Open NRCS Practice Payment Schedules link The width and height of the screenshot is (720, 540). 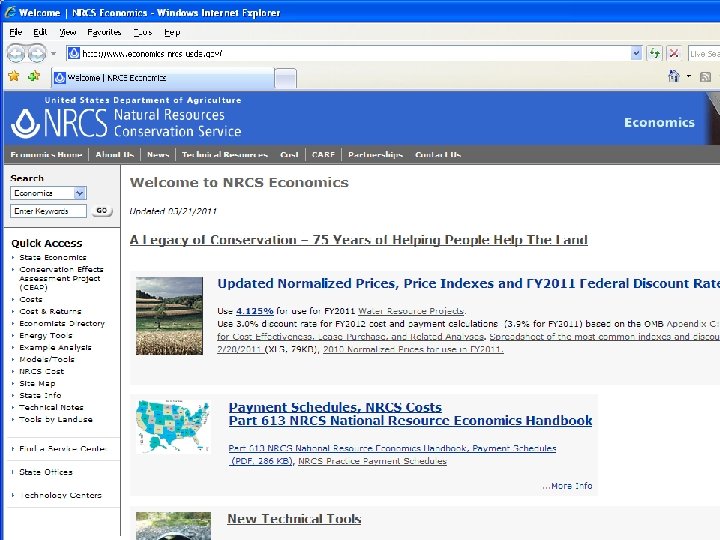(x=372, y=461)
